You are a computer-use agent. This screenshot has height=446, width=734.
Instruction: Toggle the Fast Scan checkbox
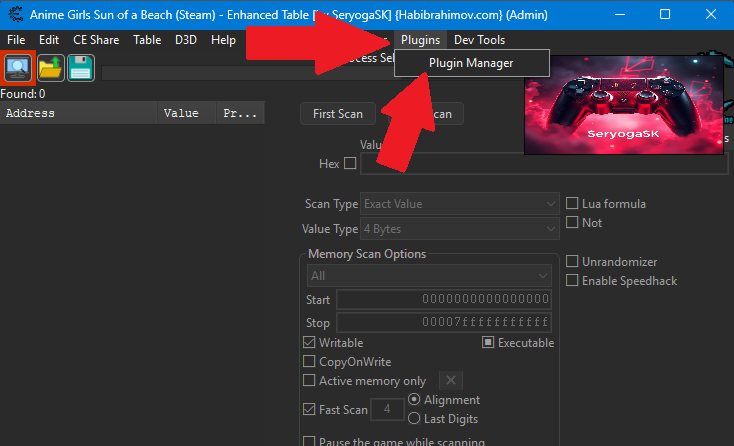[309, 409]
